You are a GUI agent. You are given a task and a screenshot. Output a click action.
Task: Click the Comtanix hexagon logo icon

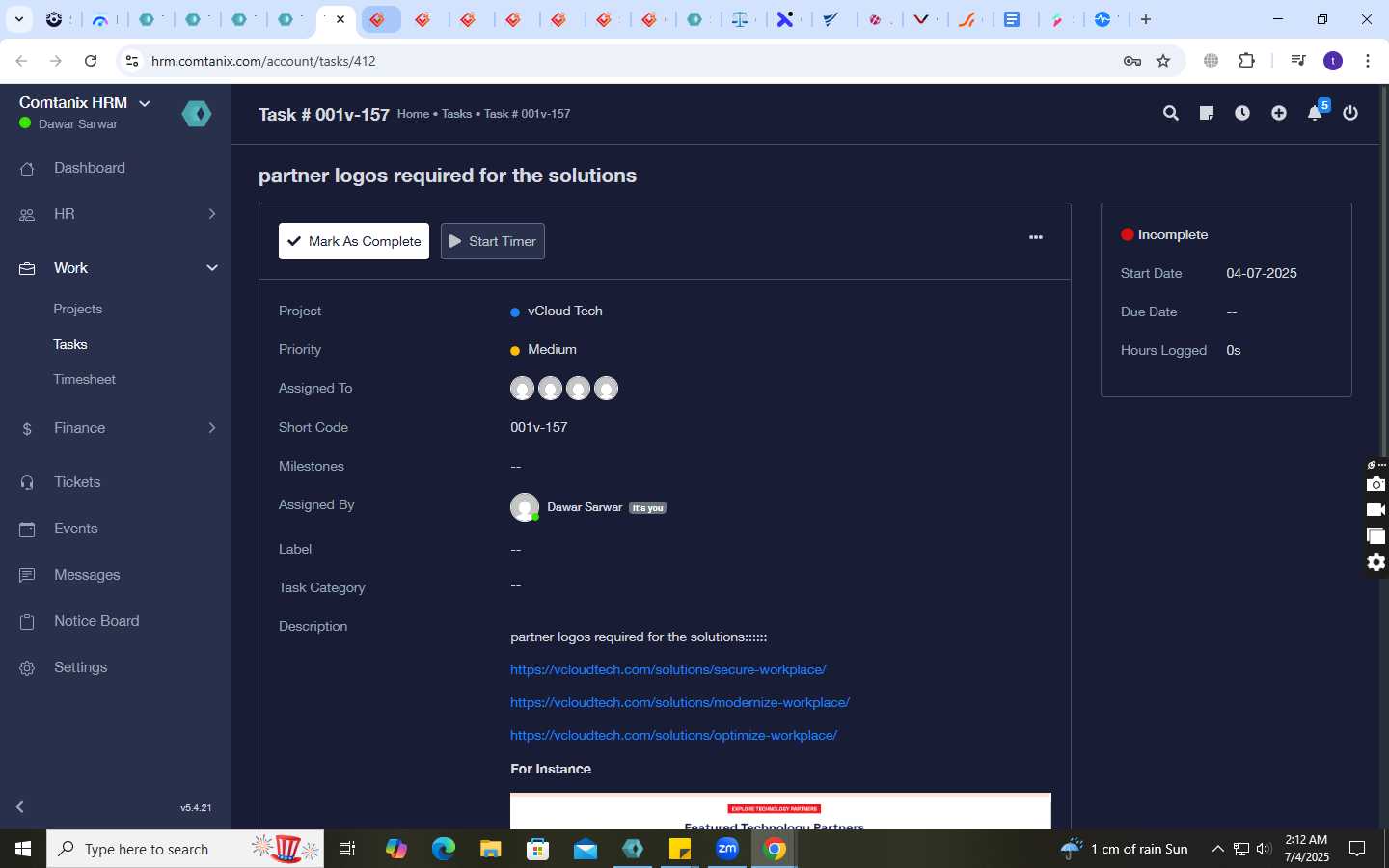tap(197, 114)
